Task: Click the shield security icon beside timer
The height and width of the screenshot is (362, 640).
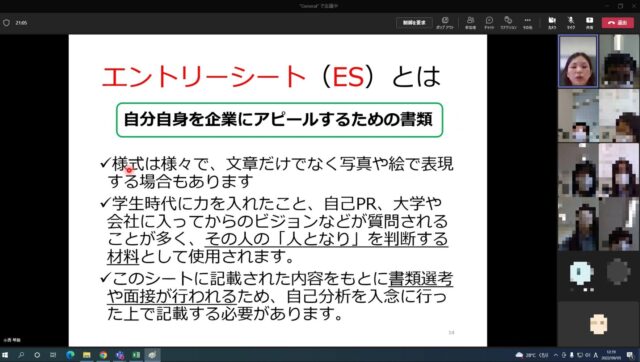Action: (x=7, y=23)
